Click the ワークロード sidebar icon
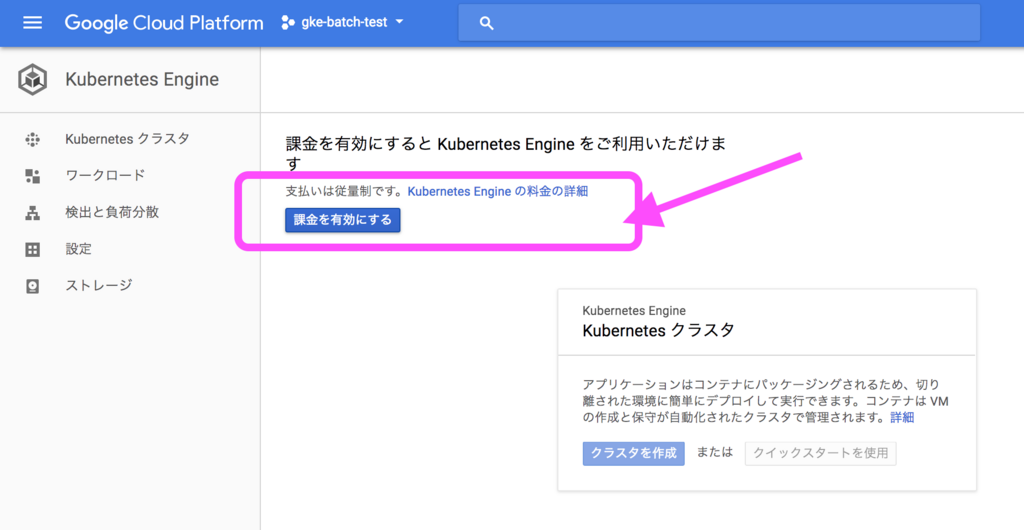 pyautogui.click(x=33, y=176)
